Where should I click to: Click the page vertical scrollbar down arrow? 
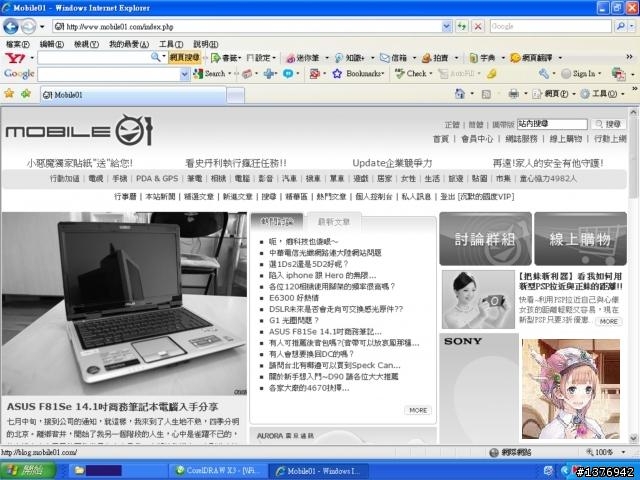(633, 438)
